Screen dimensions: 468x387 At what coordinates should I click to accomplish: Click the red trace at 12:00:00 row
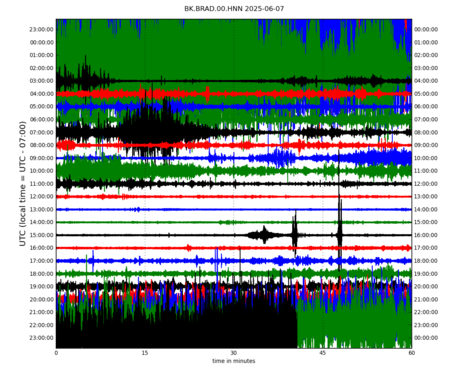point(234,197)
